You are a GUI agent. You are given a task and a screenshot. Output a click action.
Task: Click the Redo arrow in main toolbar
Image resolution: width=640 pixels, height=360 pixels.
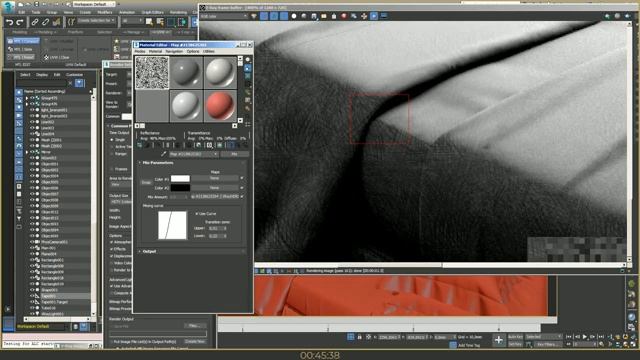(19, 22)
